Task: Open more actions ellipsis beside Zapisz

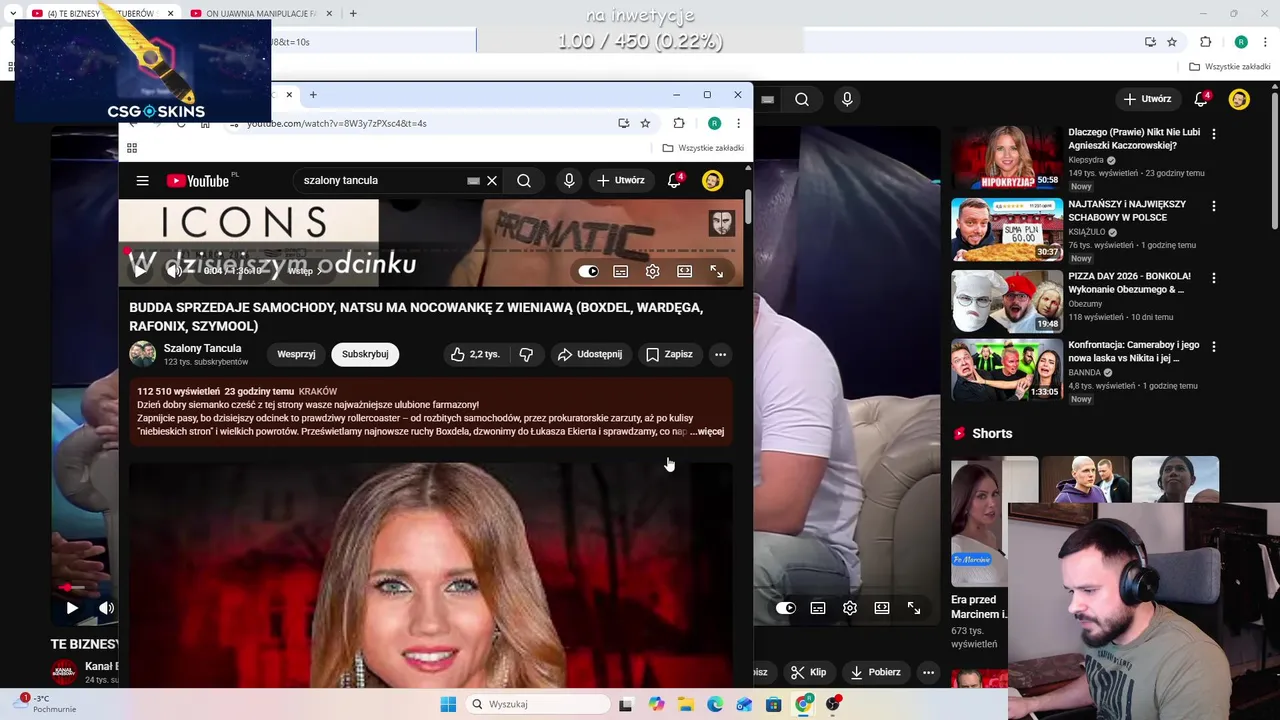Action: (720, 354)
